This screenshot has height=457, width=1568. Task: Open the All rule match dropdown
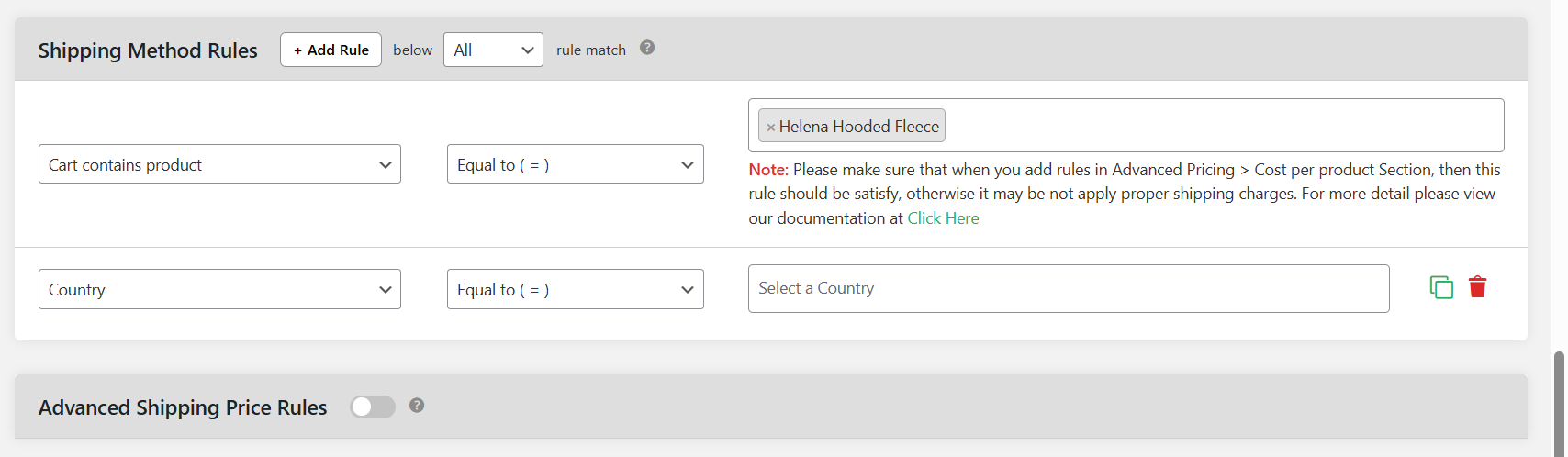click(x=493, y=50)
